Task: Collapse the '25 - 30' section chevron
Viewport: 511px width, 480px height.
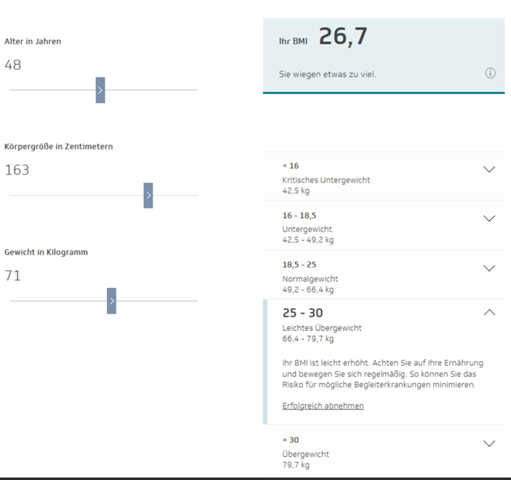Action: pyautogui.click(x=489, y=313)
